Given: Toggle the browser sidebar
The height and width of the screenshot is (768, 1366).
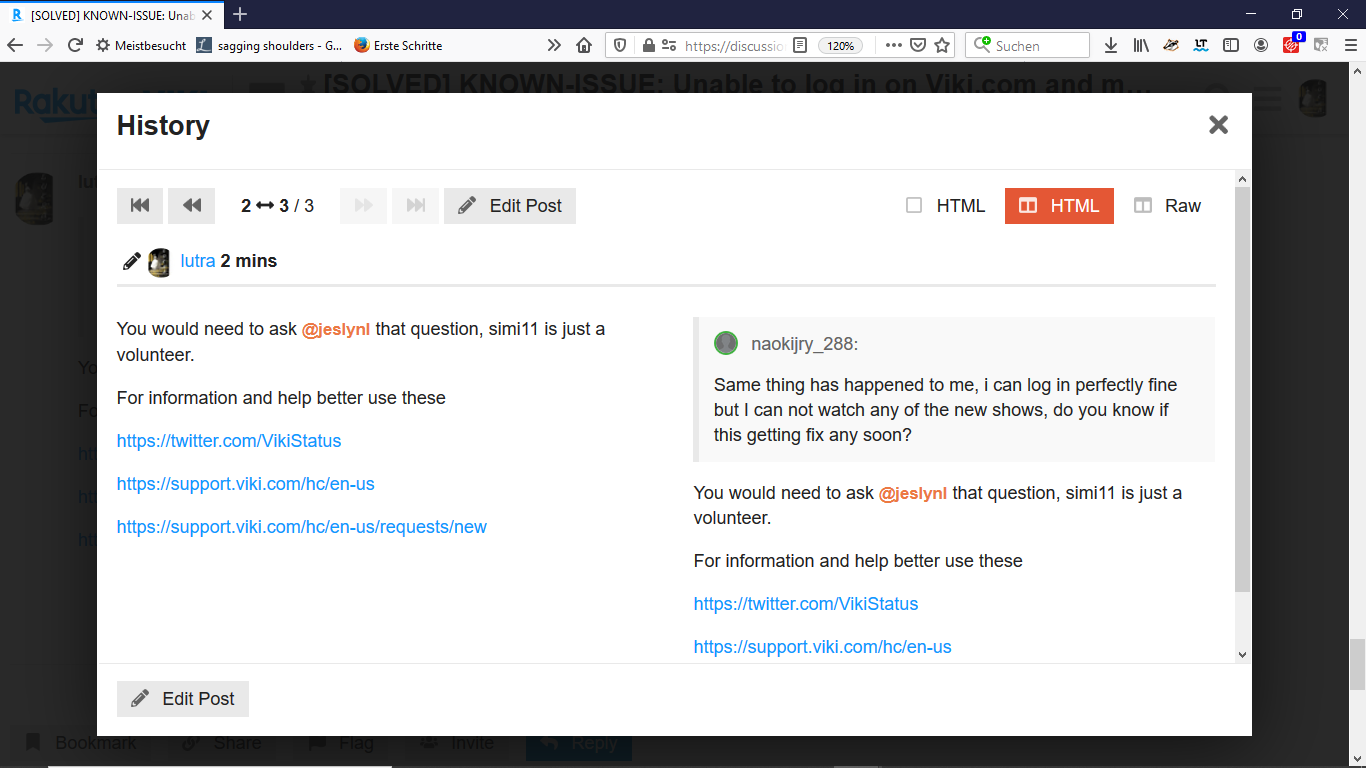Looking at the screenshot, I should tap(1231, 45).
